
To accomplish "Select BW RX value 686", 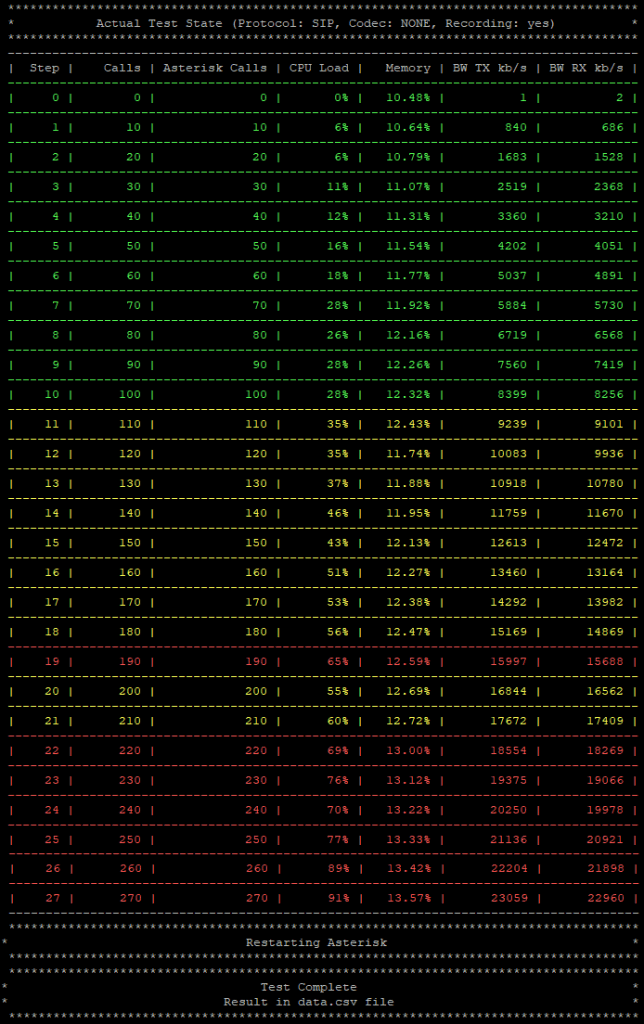I will tap(613, 127).
